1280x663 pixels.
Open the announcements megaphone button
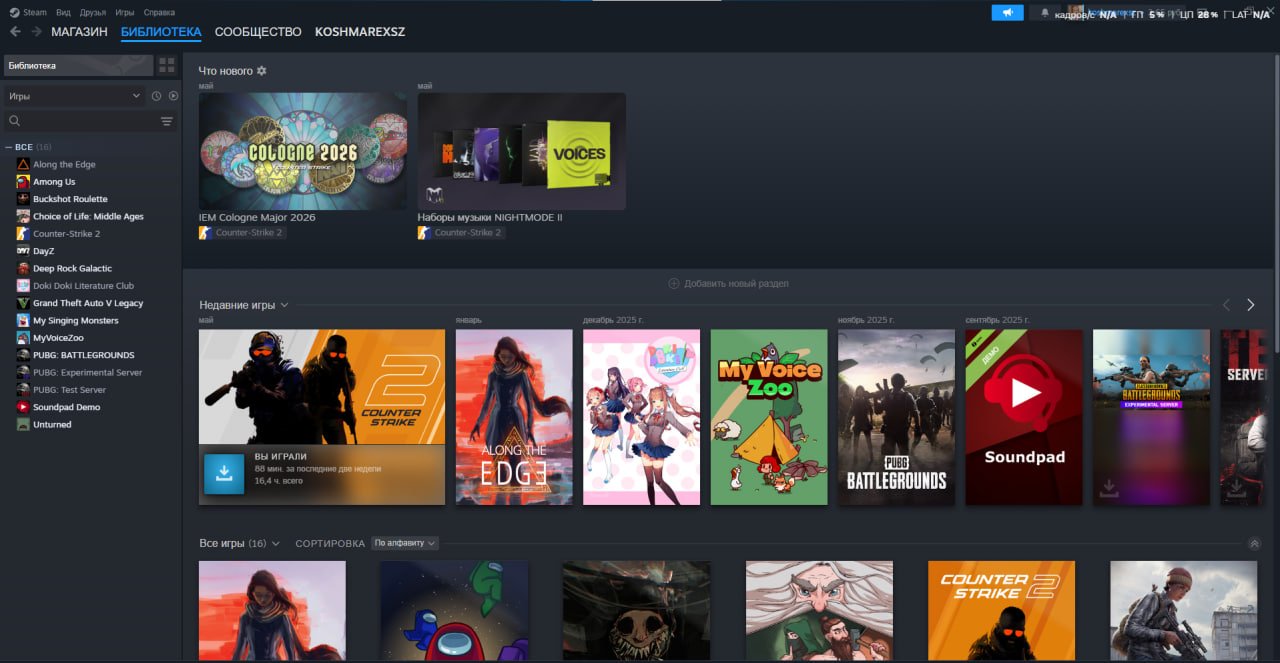coord(1007,13)
